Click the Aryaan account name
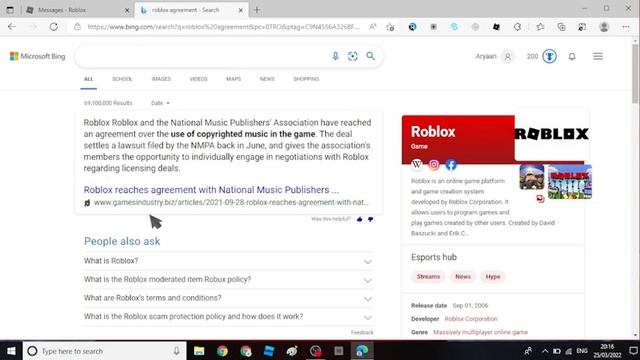 486,56
